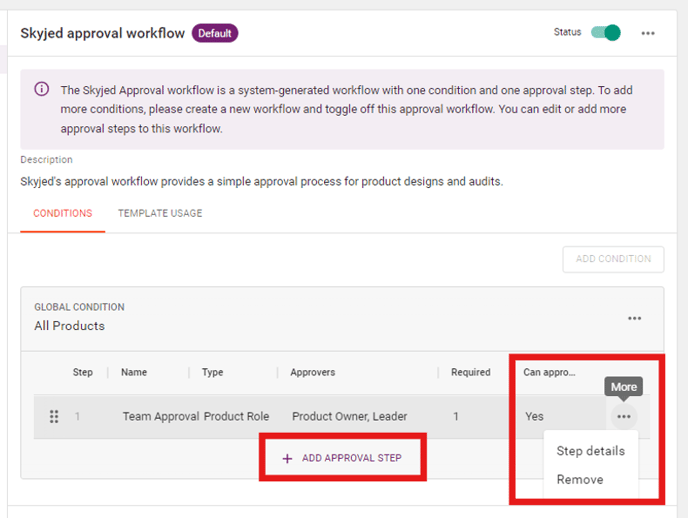Screen dimensions: 688x518
Task: Click the Required column header
Action: pyautogui.click(x=471, y=372)
